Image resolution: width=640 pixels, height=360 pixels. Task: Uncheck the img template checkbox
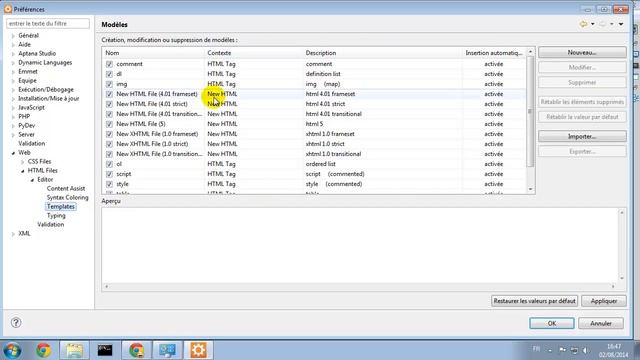[x=109, y=84]
